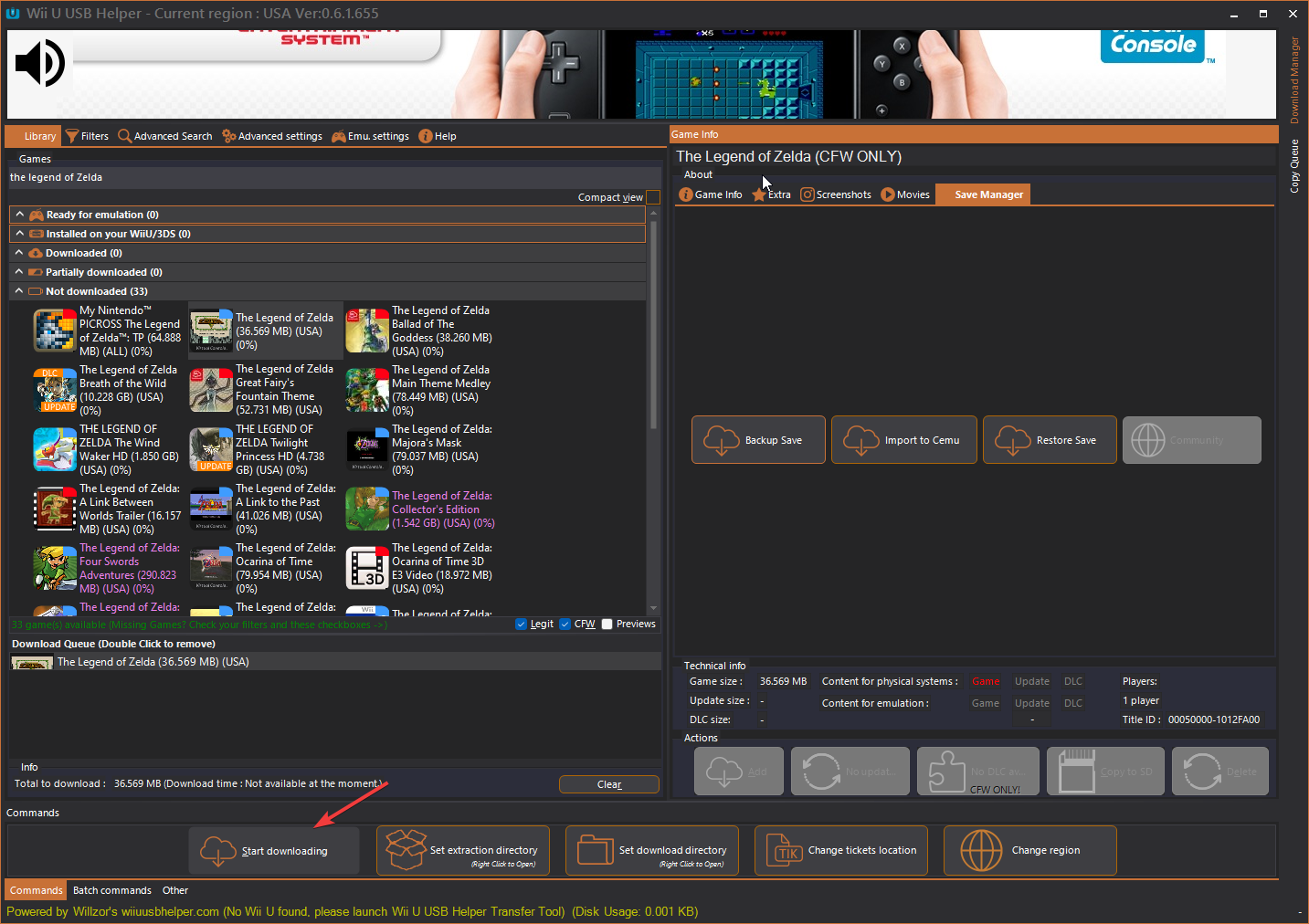Select Twilight Princess HD game icon
1309x924 pixels.
(x=211, y=449)
